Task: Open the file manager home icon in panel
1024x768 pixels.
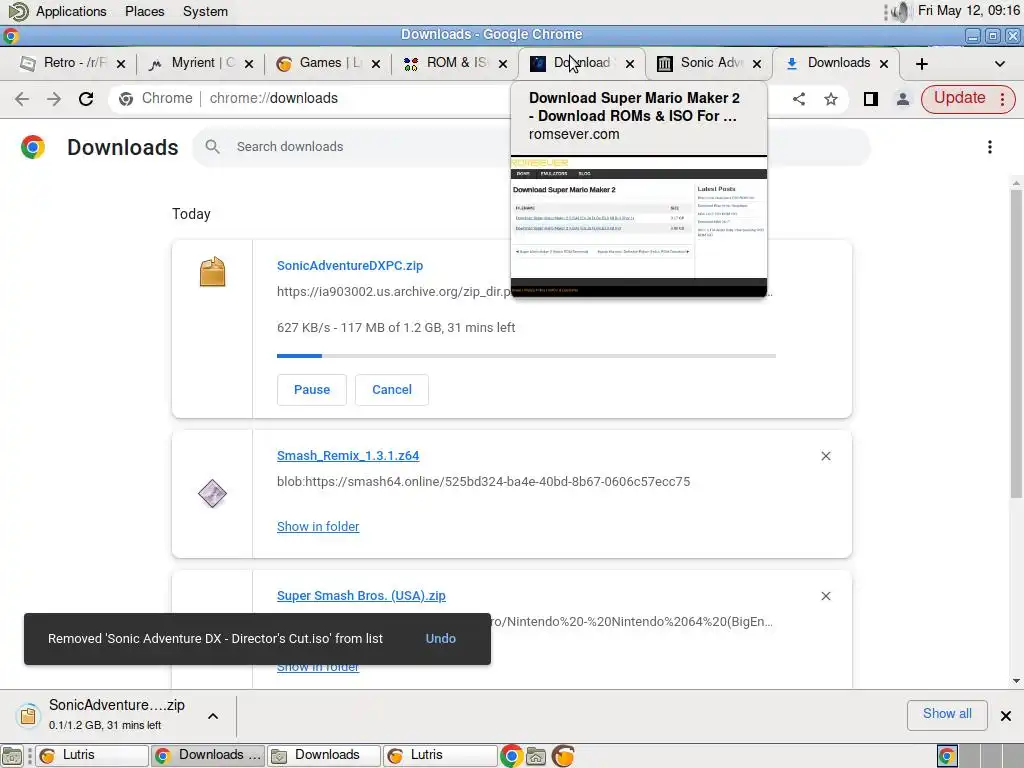Action: pos(536,756)
